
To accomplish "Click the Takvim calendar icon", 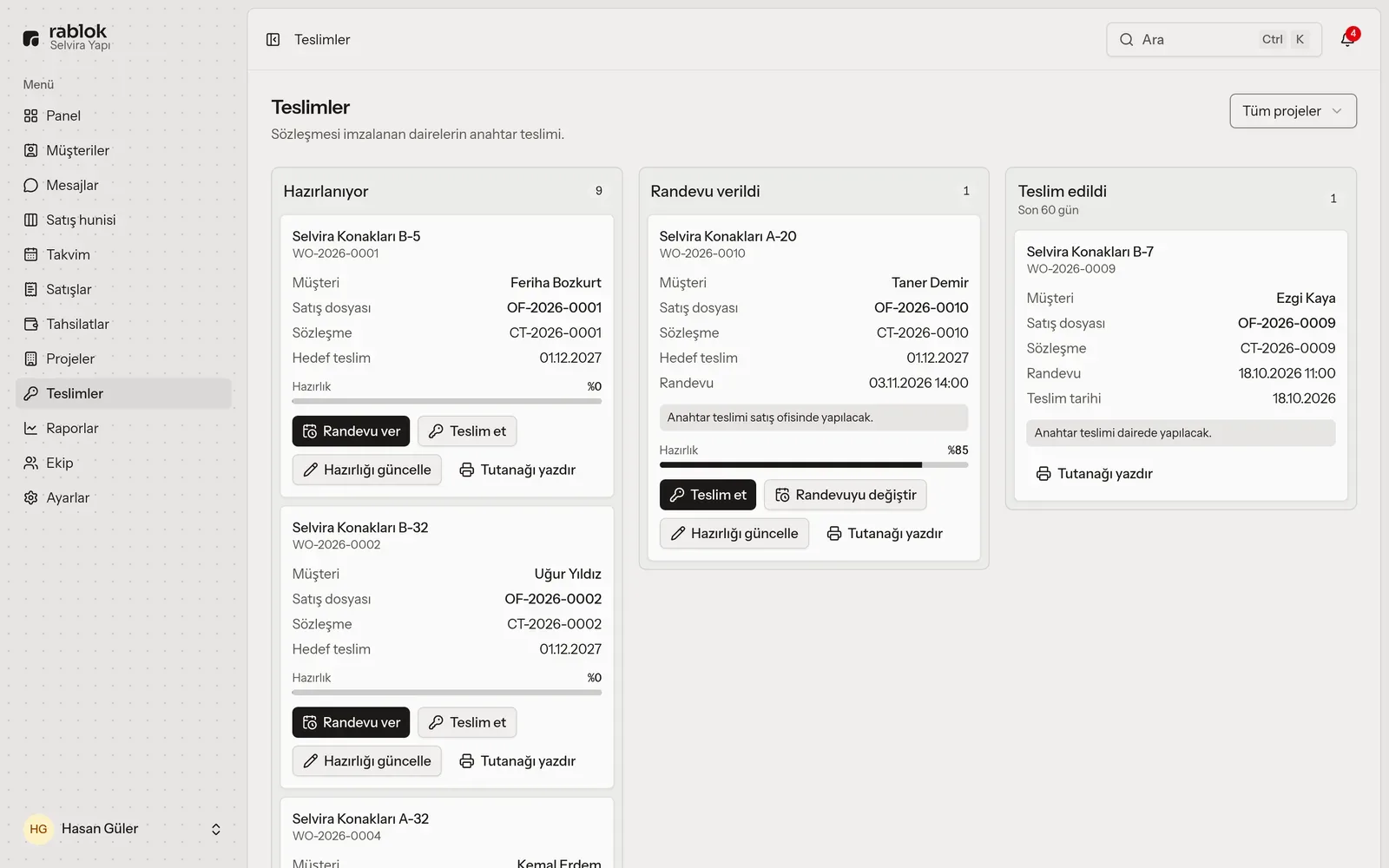I will pyautogui.click(x=31, y=254).
